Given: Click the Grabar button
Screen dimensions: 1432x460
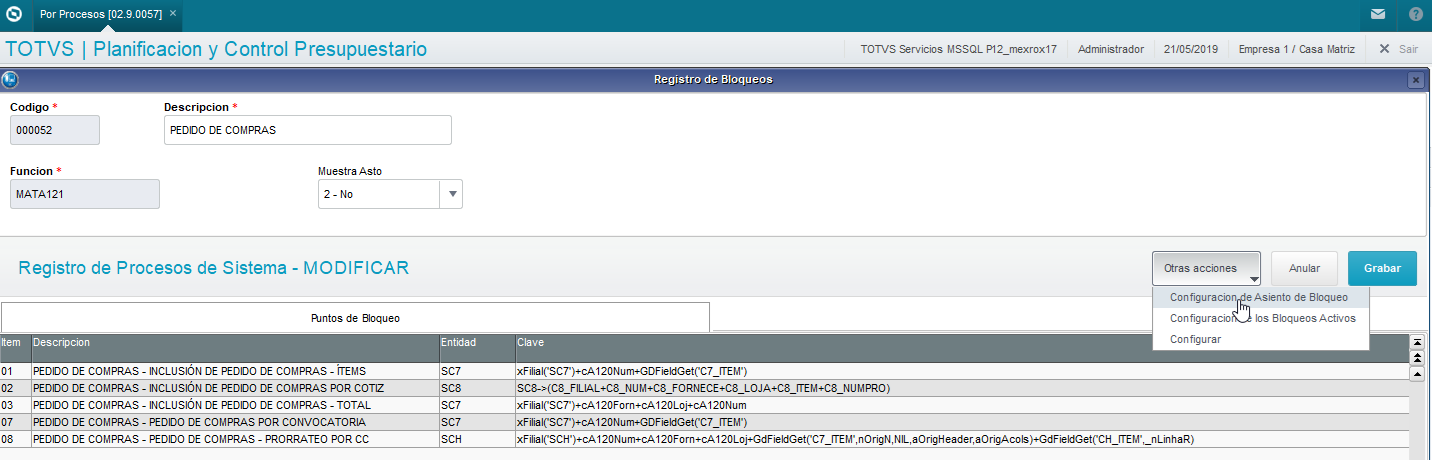Looking at the screenshot, I should coord(1382,268).
